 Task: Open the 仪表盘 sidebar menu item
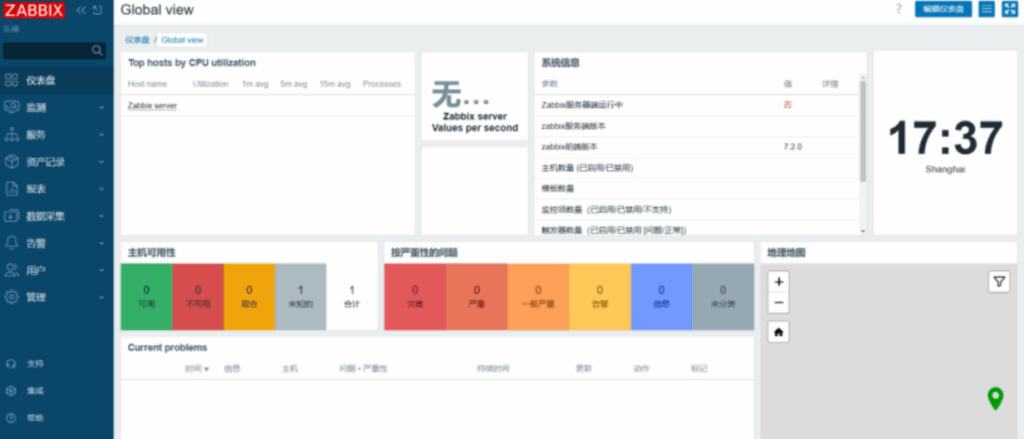pyautogui.click(x=57, y=80)
